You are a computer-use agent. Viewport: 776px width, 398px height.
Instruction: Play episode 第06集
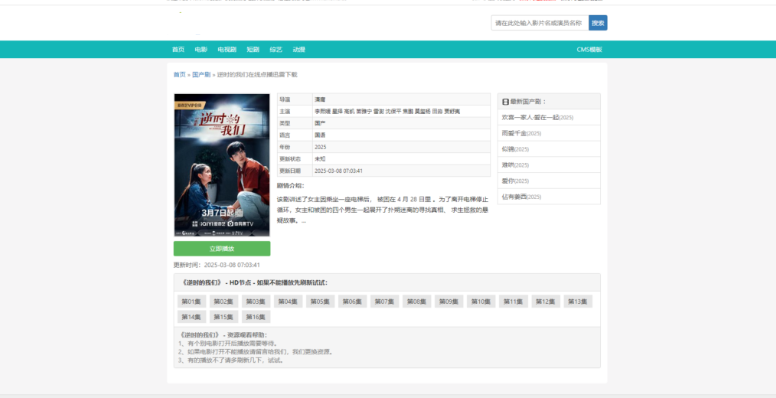352,301
